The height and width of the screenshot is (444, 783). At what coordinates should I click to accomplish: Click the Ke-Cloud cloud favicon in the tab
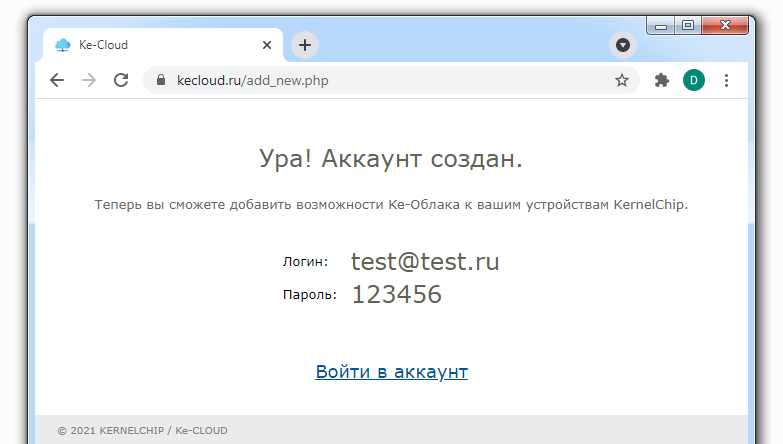click(x=63, y=45)
